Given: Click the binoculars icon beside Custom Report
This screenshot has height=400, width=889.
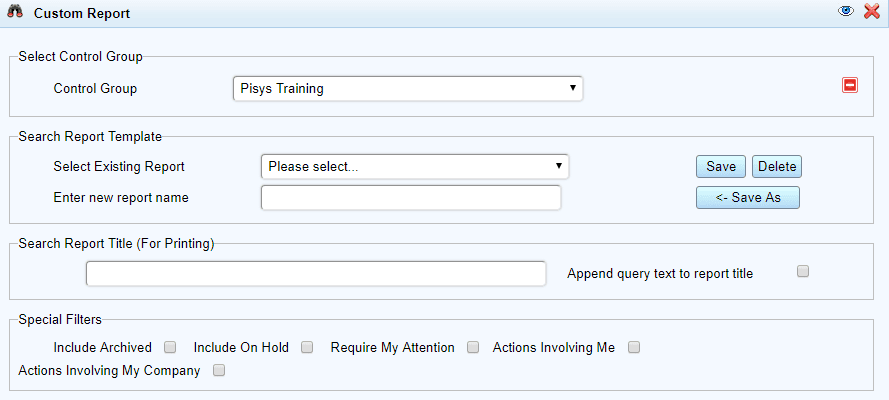Looking at the screenshot, I should click(15, 12).
